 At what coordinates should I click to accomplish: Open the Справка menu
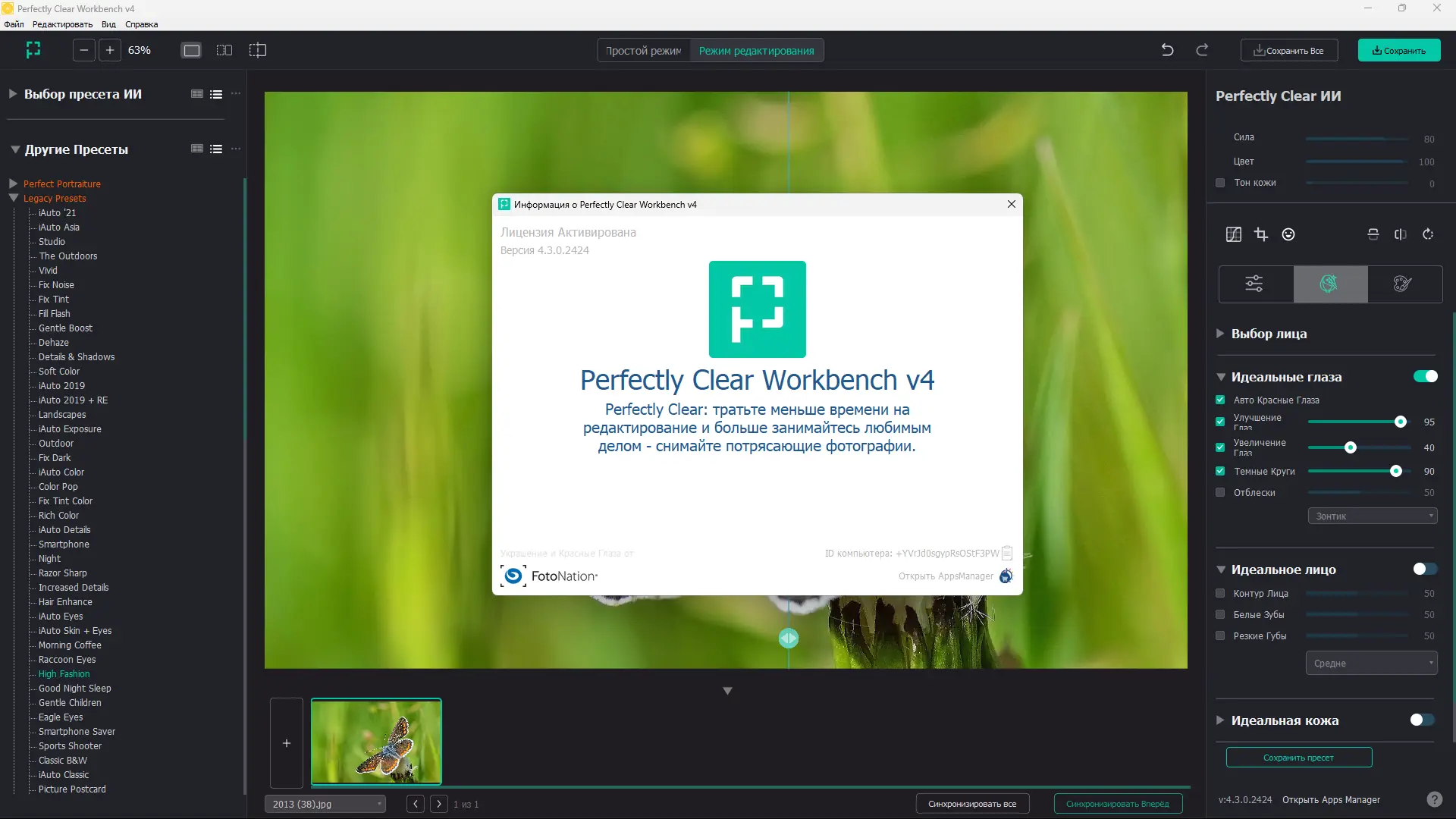pyautogui.click(x=141, y=24)
